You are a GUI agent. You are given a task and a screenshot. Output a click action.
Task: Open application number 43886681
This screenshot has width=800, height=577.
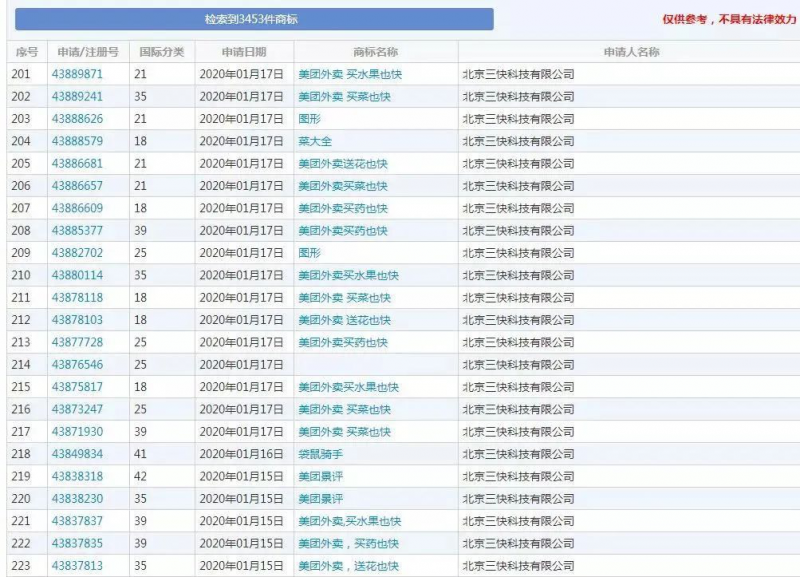pyautogui.click(x=77, y=164)
